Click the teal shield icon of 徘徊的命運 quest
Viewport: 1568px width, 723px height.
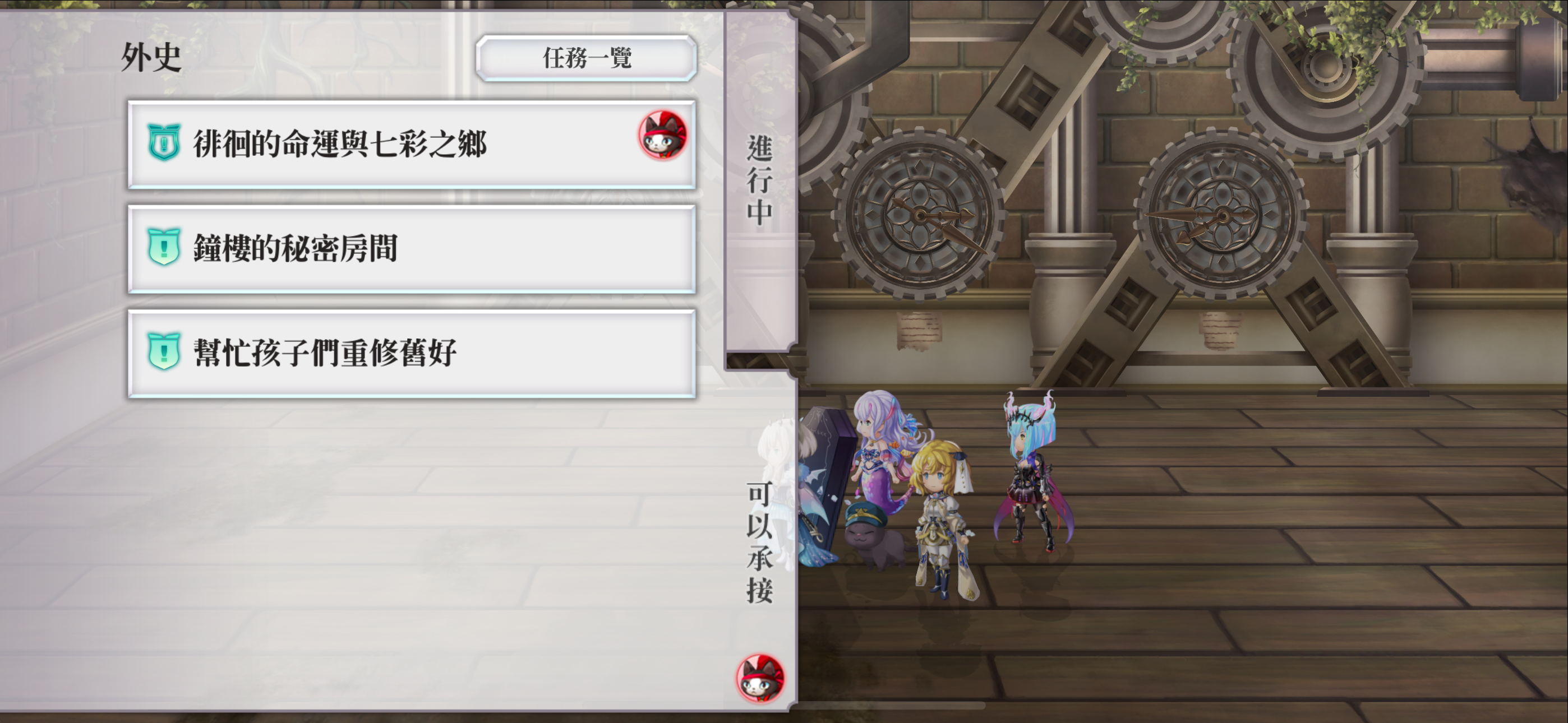click(164, 143)
